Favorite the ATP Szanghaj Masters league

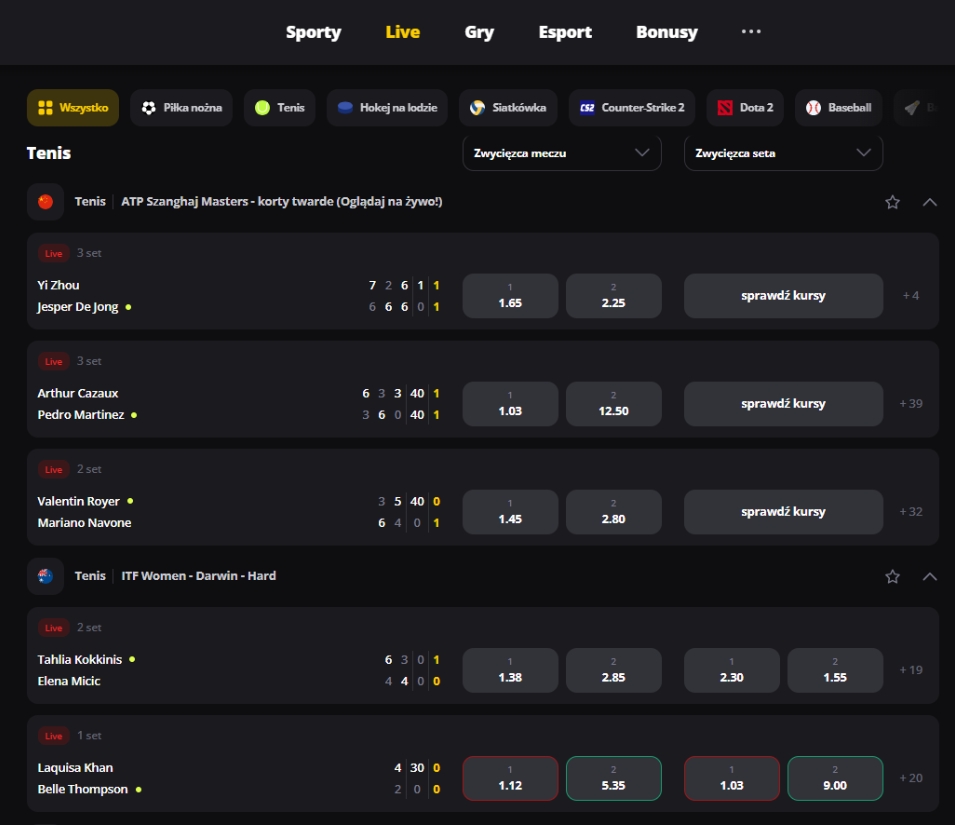892,202
